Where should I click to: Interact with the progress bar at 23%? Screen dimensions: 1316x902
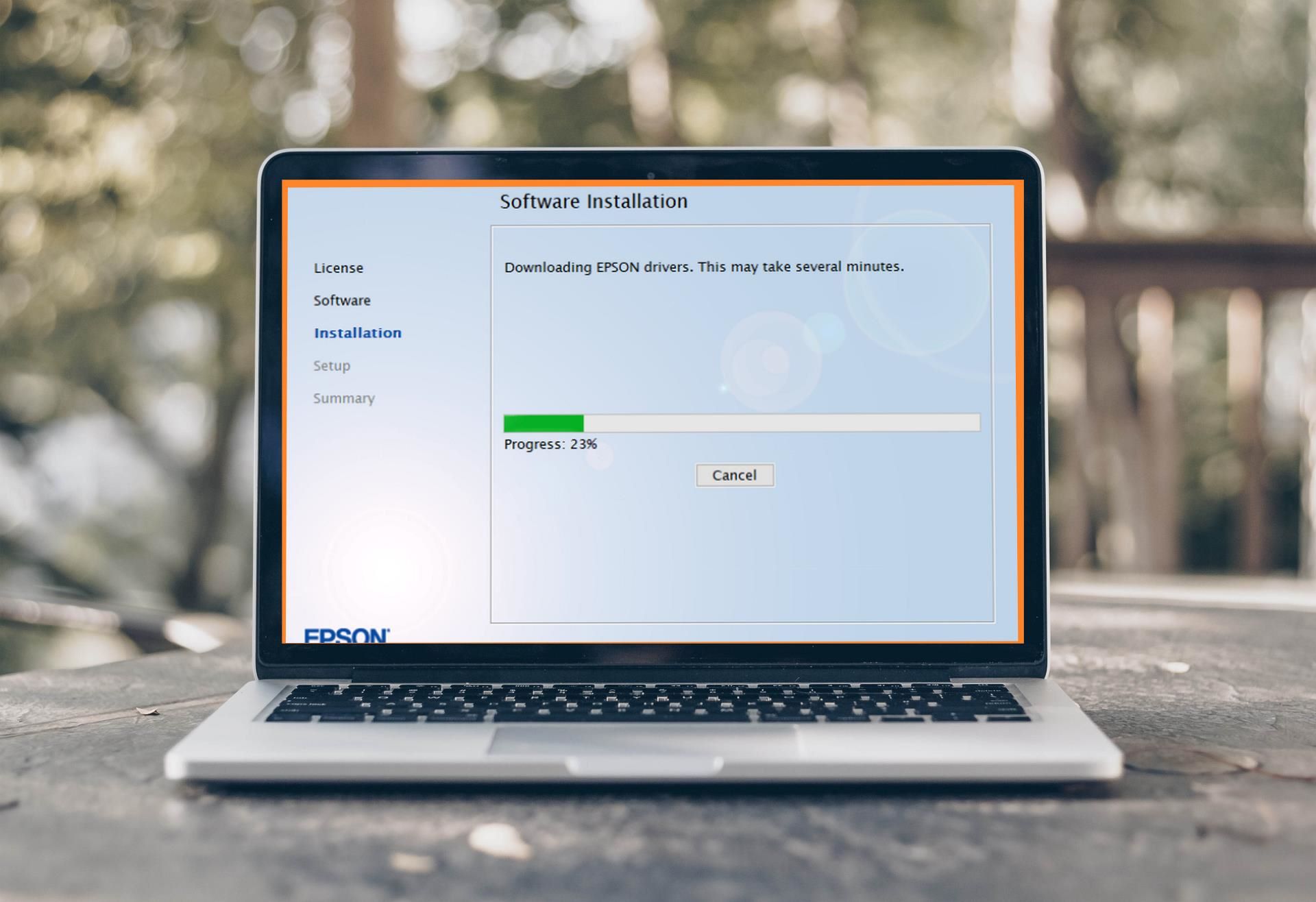(736, 422)
